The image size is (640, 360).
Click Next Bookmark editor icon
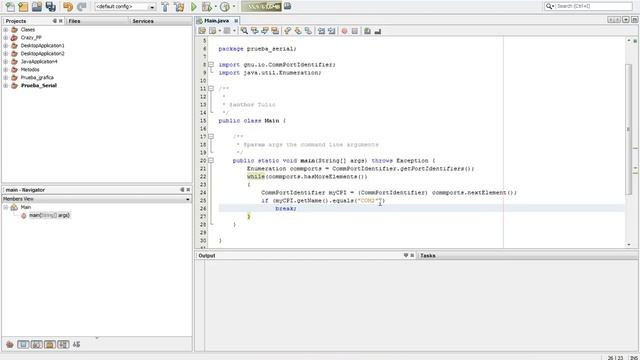(x=298, y=31)
